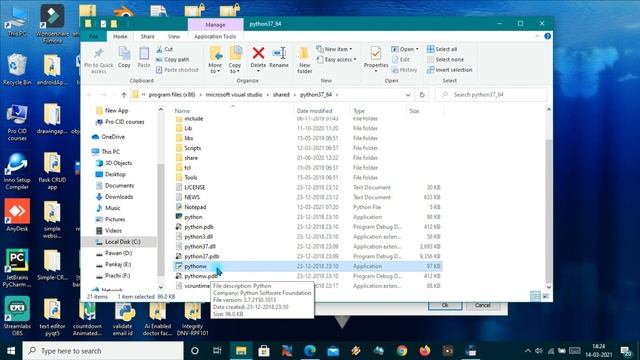The width and height of the screenshot is (640, 360).
Task: Sort by the Name column header
Action: click(x=182, y=111)
